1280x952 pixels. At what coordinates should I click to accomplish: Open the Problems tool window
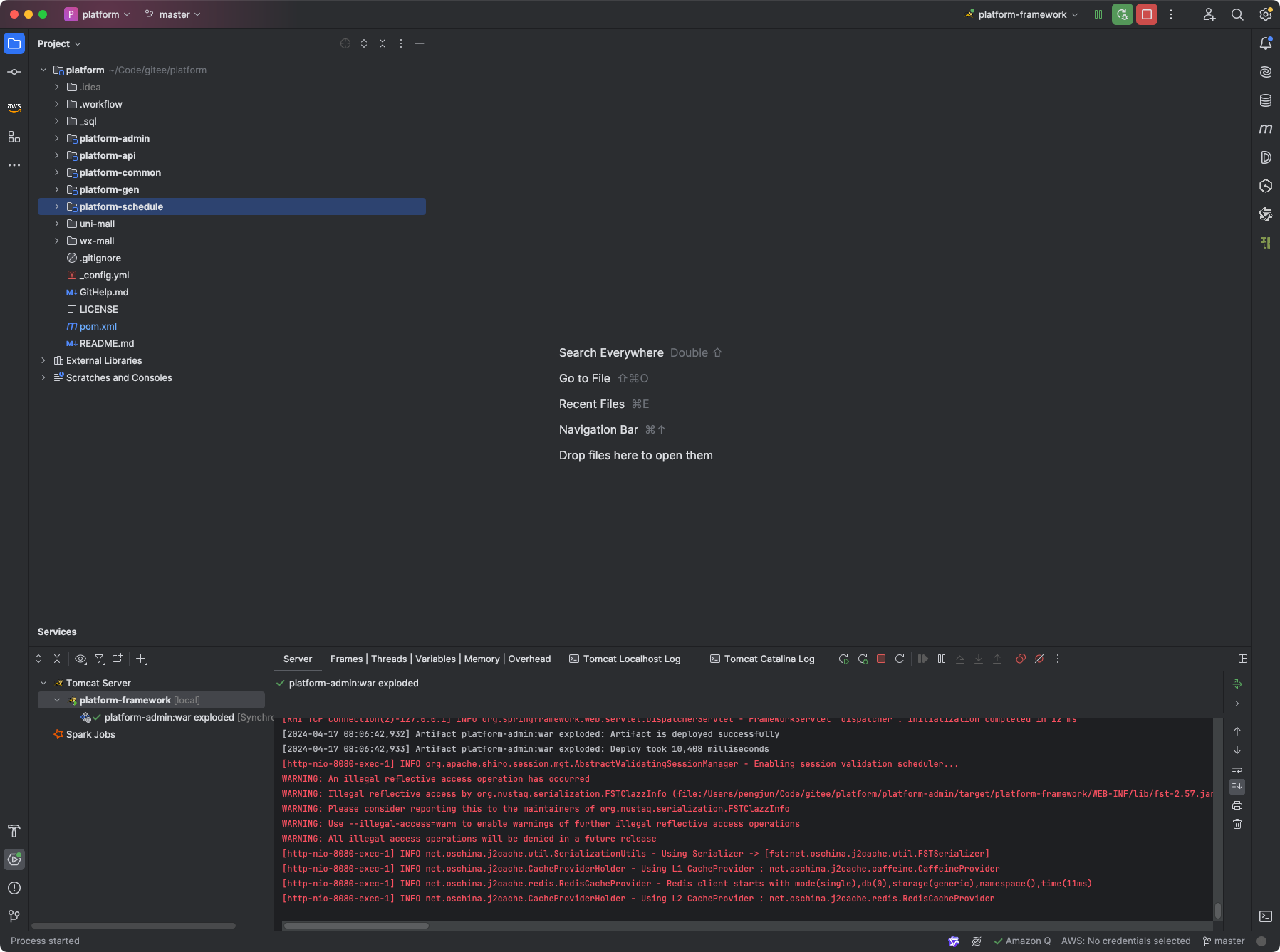pos(14,888)
